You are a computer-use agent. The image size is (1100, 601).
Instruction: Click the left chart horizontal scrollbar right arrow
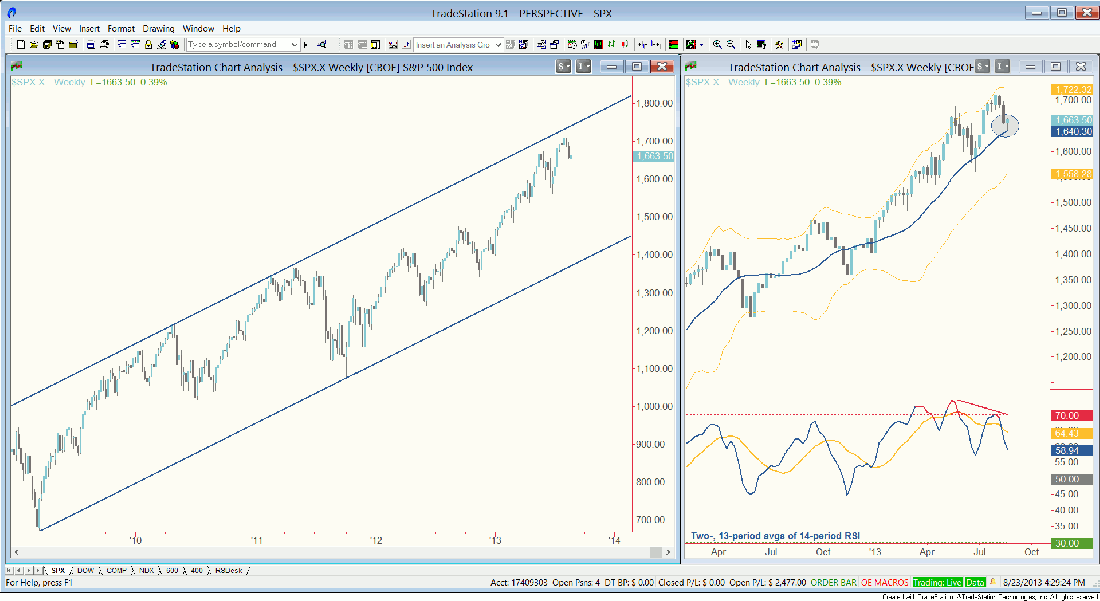click(x=671, y=553)
